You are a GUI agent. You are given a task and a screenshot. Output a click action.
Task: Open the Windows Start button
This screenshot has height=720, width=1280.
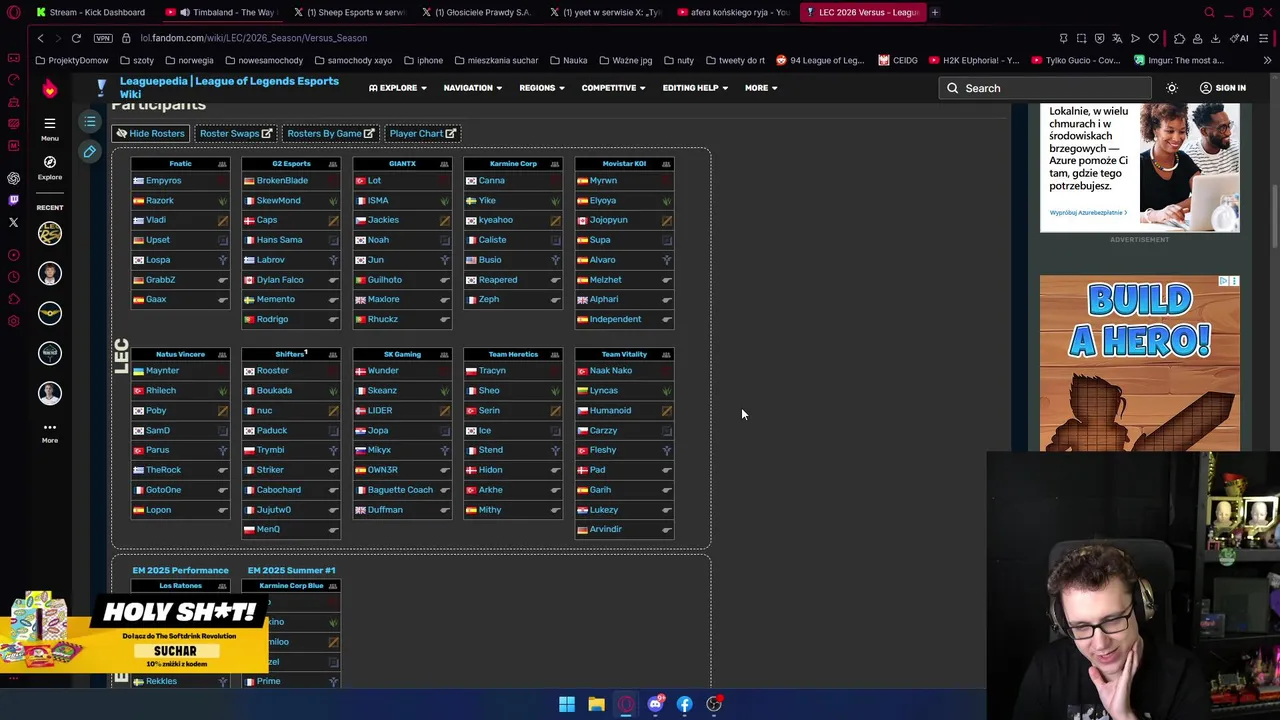click(567, 704)
